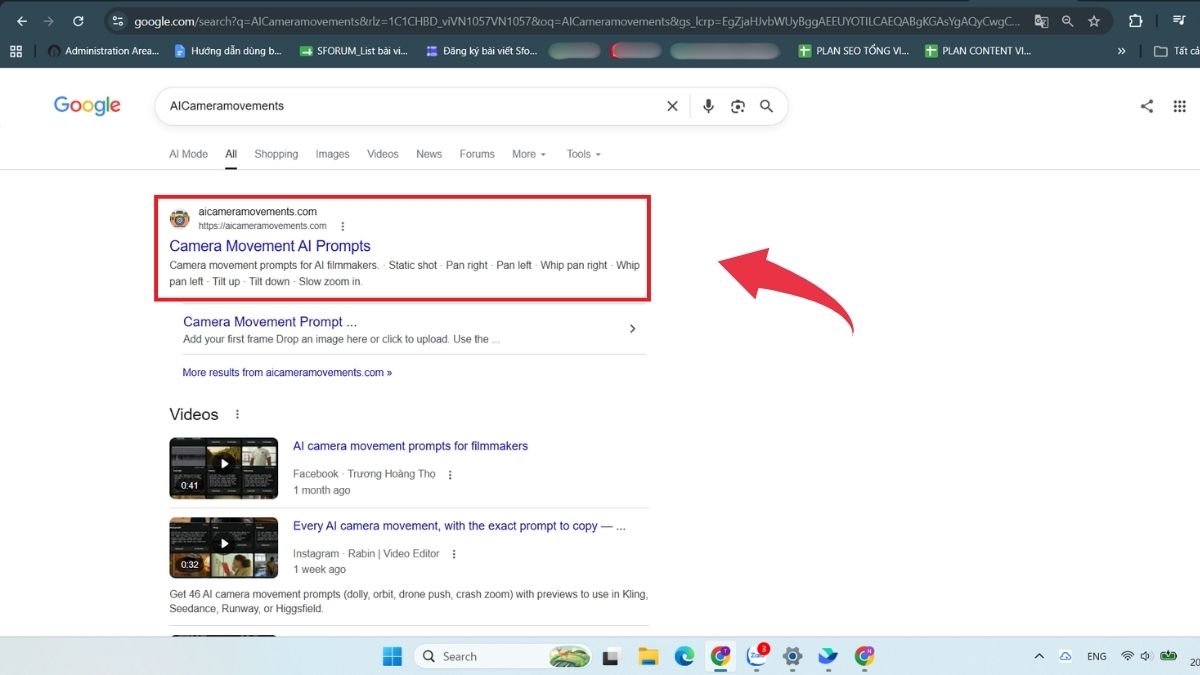Open the Tất cả bookmarks folder
The height and width of the screenshot is (675, 1200).
1176,51
